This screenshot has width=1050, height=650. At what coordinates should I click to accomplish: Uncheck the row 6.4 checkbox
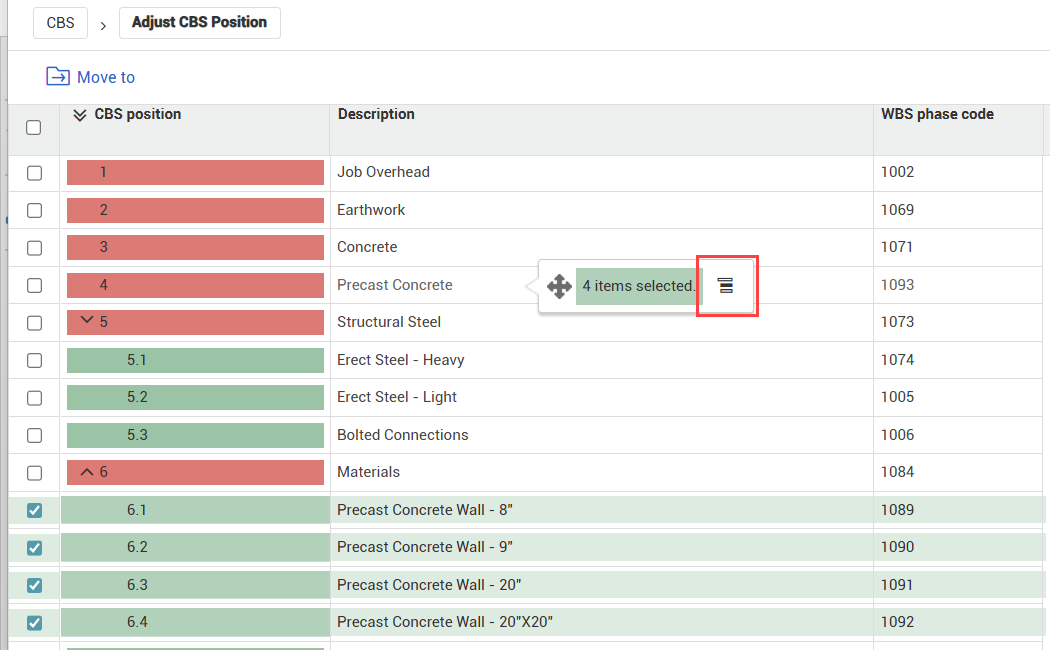[34, 623]
